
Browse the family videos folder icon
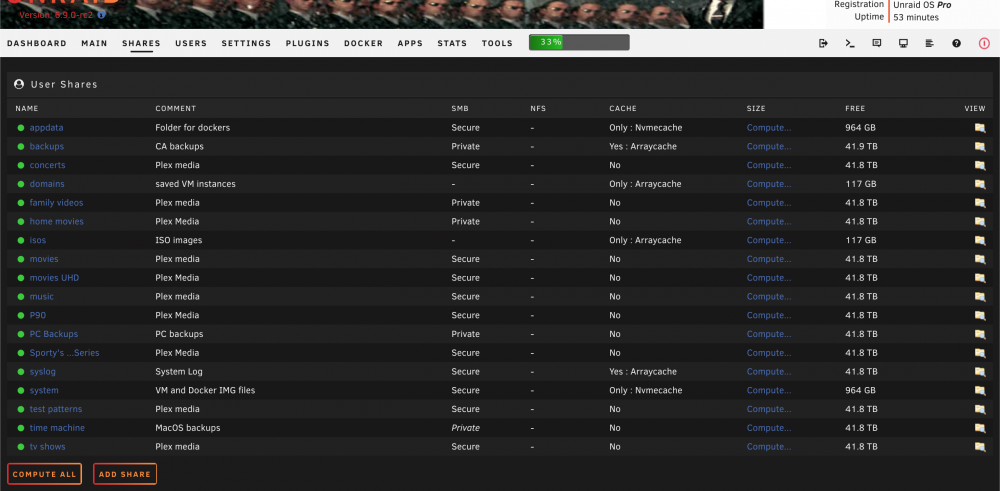(980, 203)
